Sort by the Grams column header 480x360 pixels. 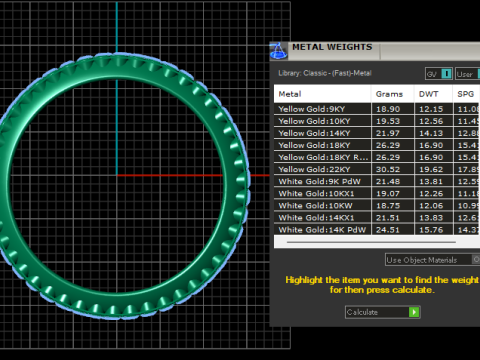pos(392,94)
